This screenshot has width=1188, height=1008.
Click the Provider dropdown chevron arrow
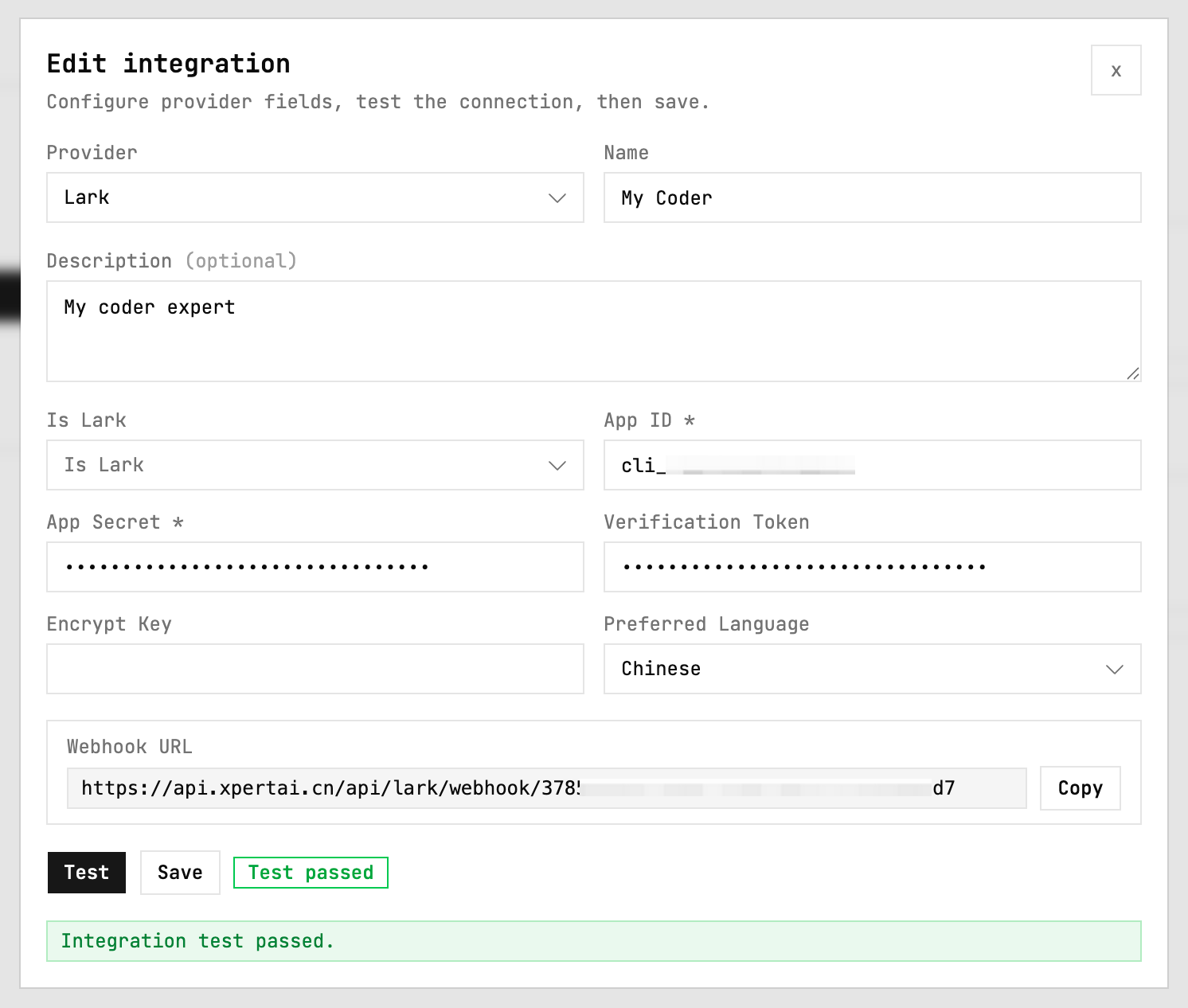[557, 198]
